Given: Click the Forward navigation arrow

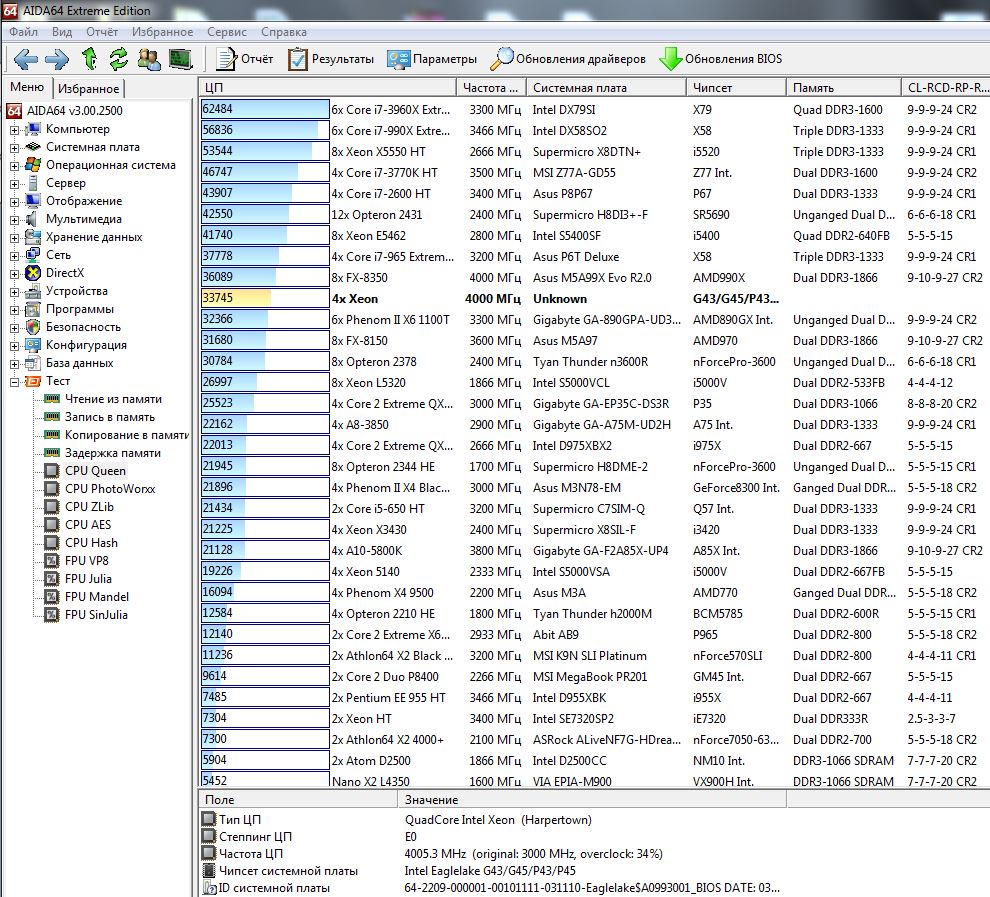Looking at the screenshot, I should click(x=56, y=58).
